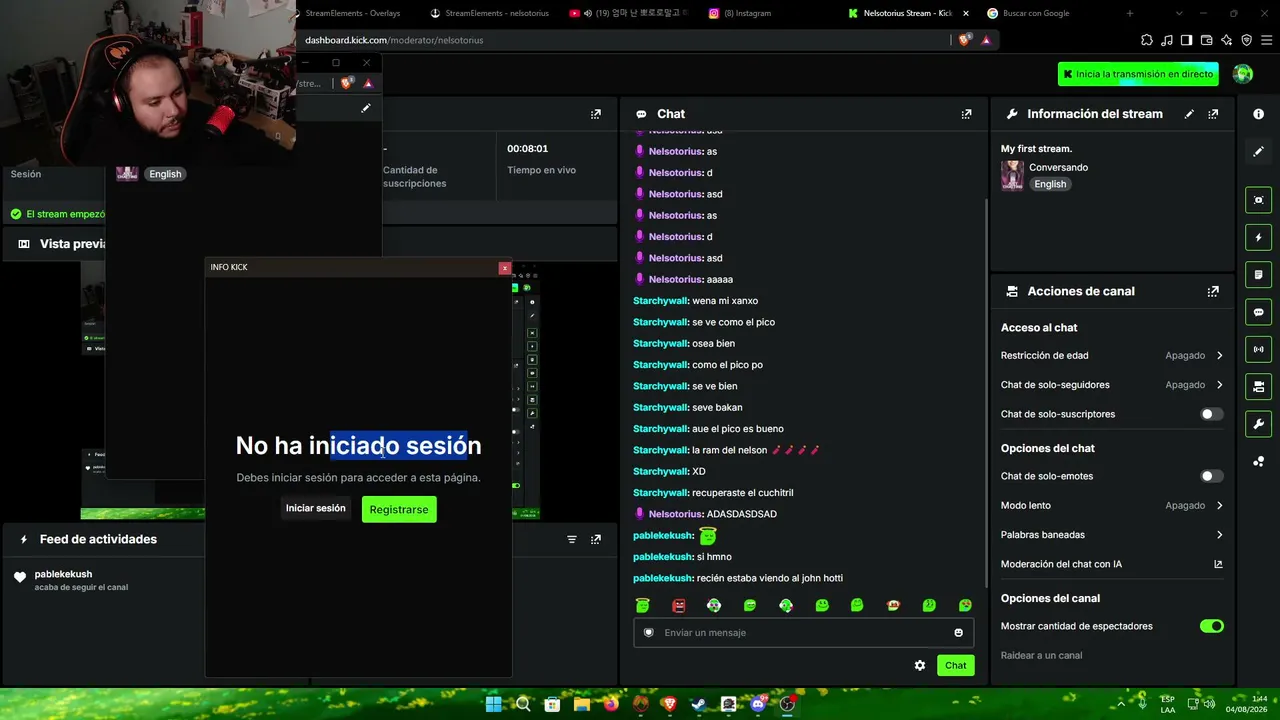This screenshot has height=720, width=1280.
Task: Click the Conversando category thumbnail
Action: tap(1012, 175)
